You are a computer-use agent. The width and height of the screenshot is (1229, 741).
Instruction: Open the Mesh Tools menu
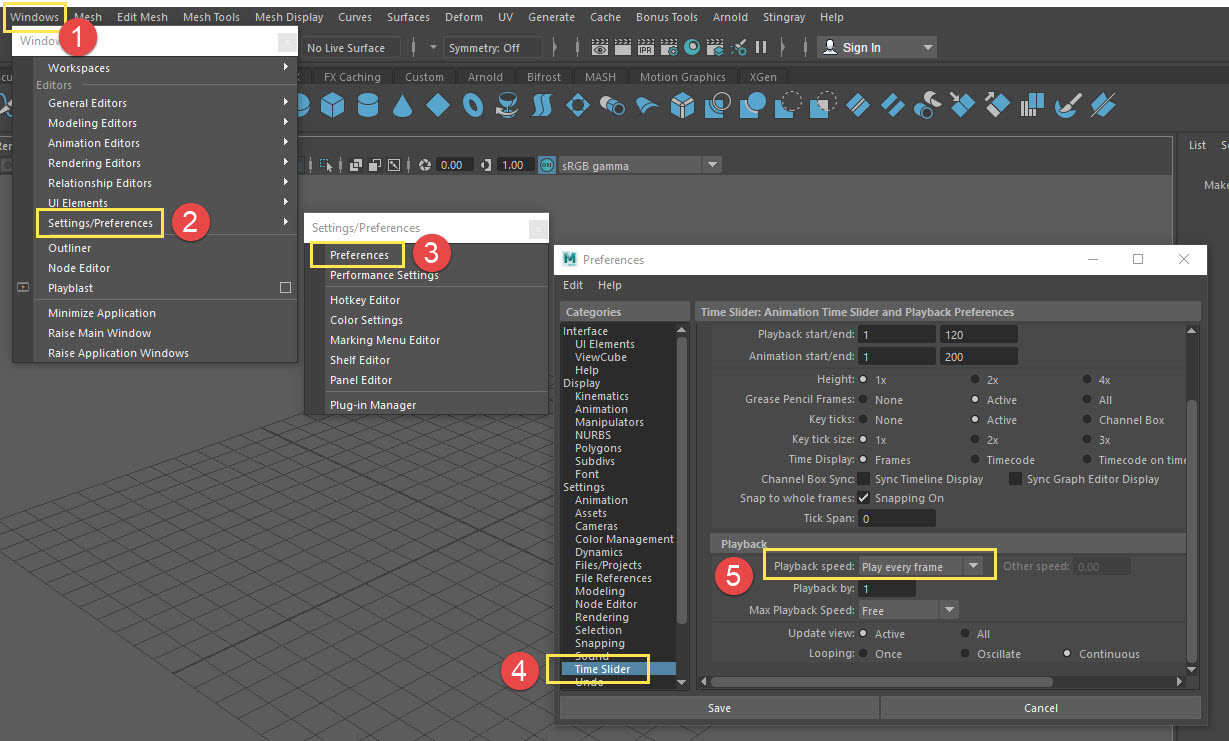[x=211, y=17]
